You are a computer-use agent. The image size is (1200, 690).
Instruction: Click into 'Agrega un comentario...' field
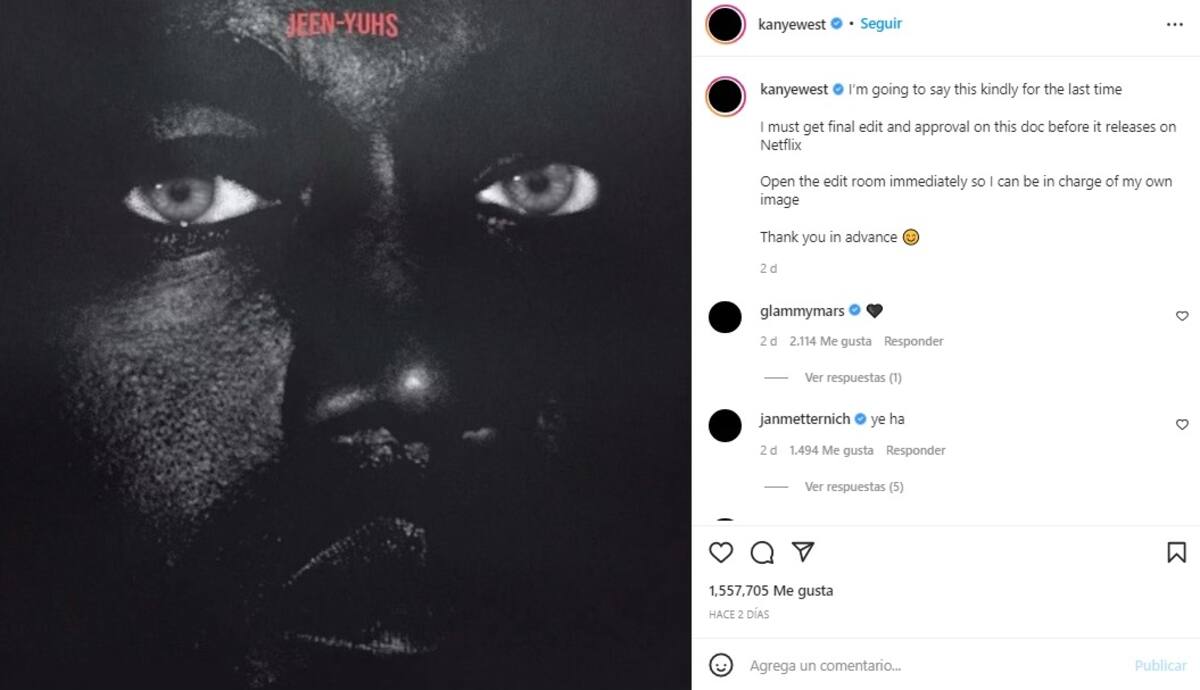tap(930, 665)
